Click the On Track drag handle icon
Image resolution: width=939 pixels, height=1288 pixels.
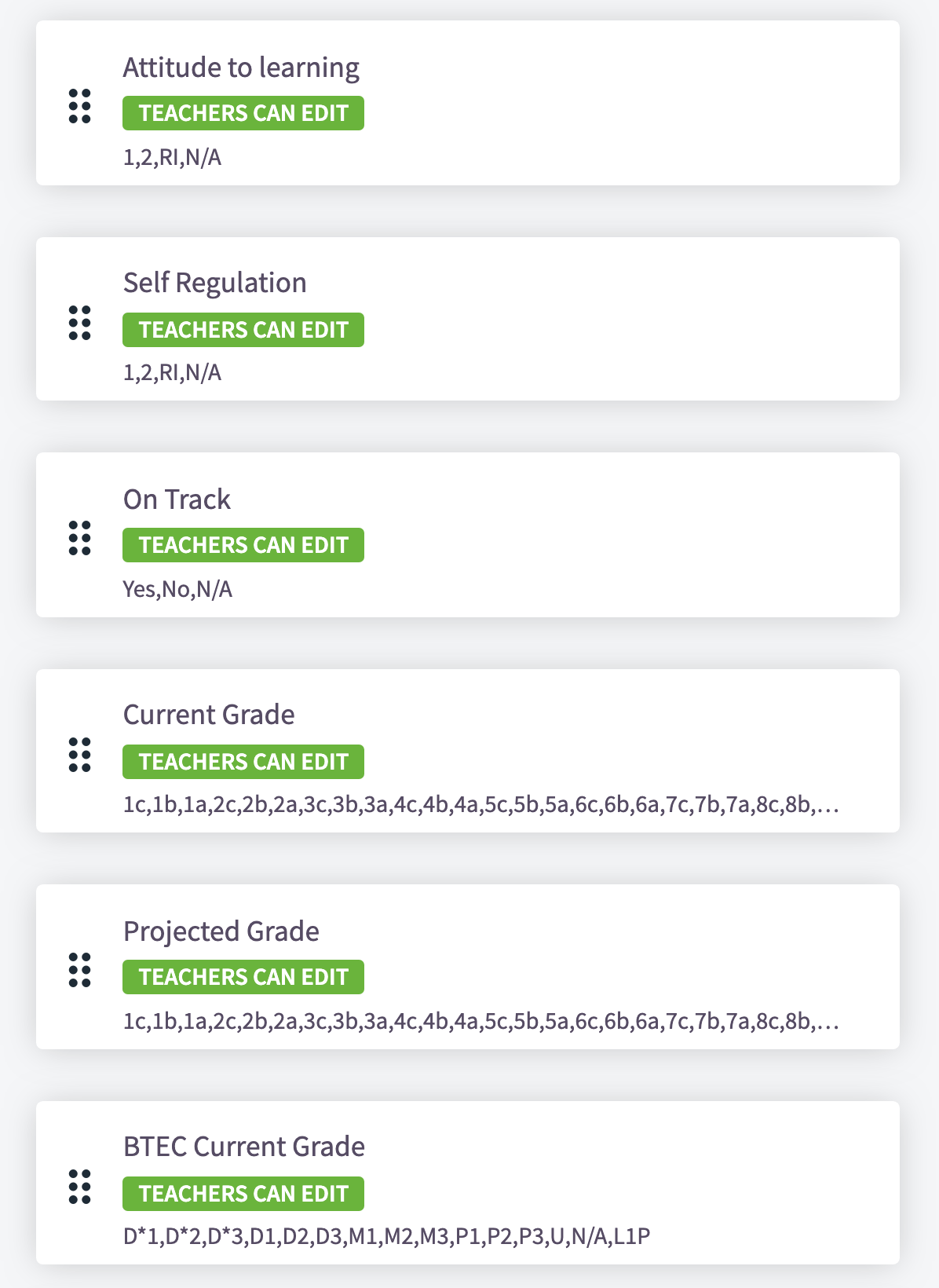(80, 538)
